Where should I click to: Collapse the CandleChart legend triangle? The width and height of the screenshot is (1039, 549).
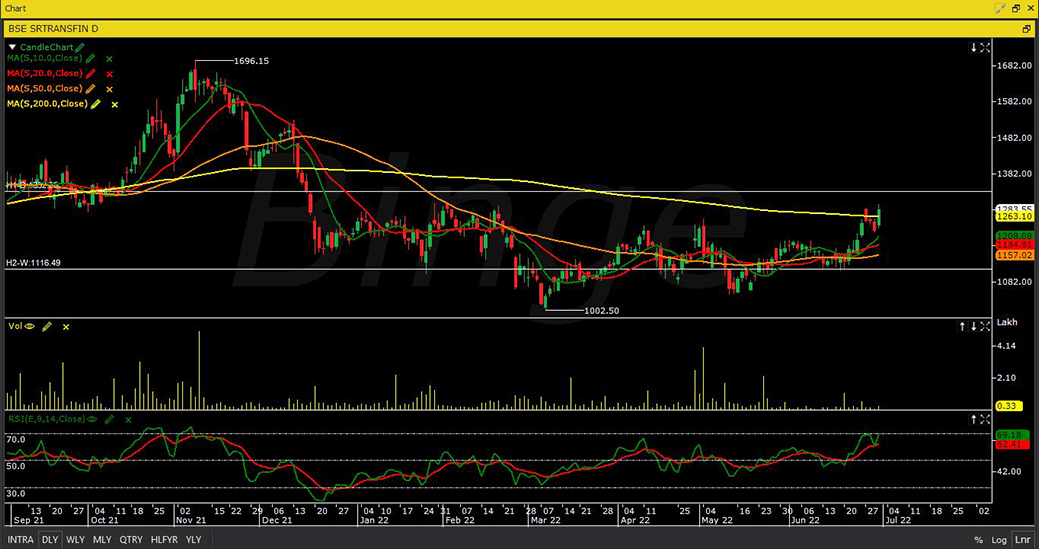12,48
